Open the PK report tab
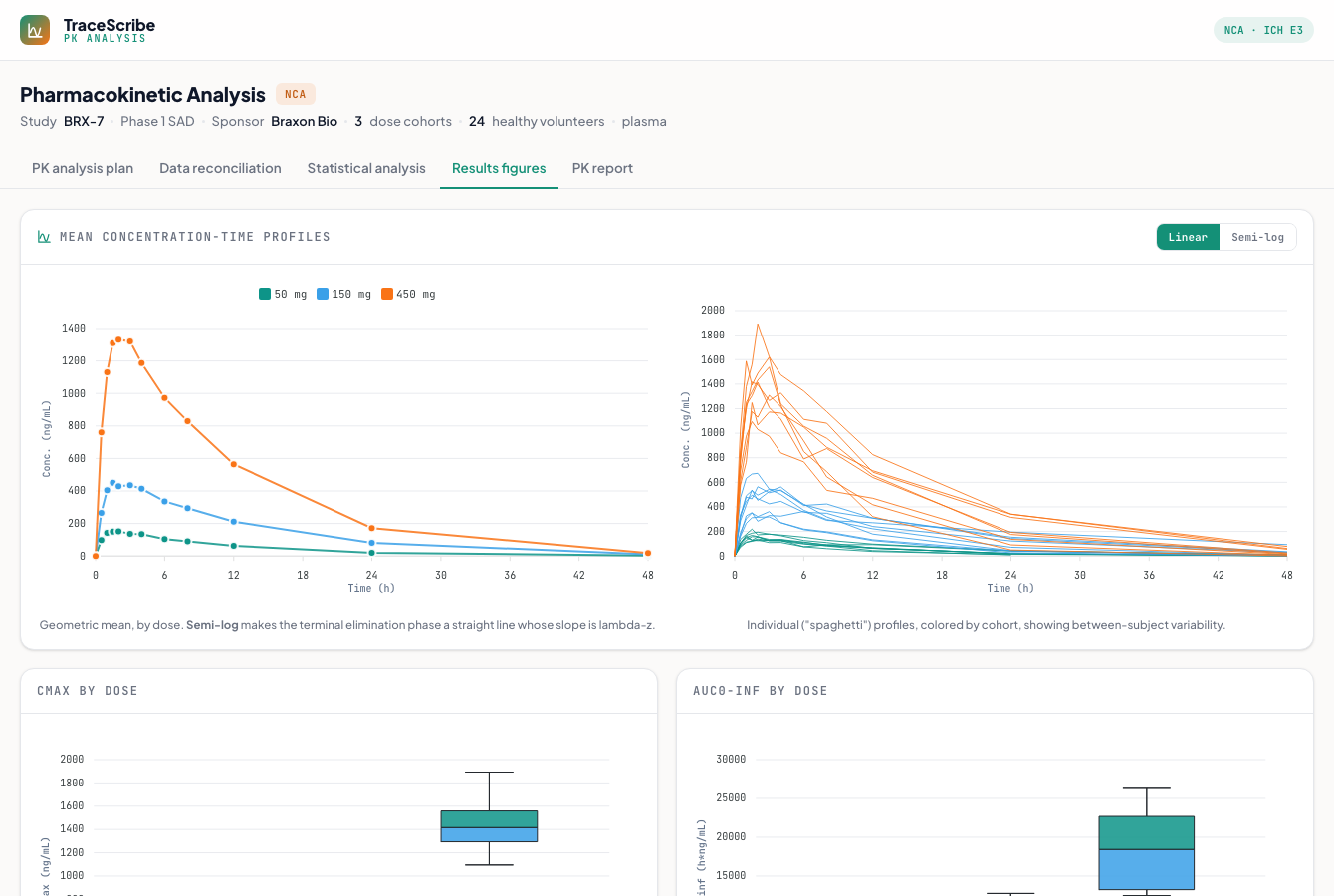This screenshot has height=896, width=1334. (602, 168)
